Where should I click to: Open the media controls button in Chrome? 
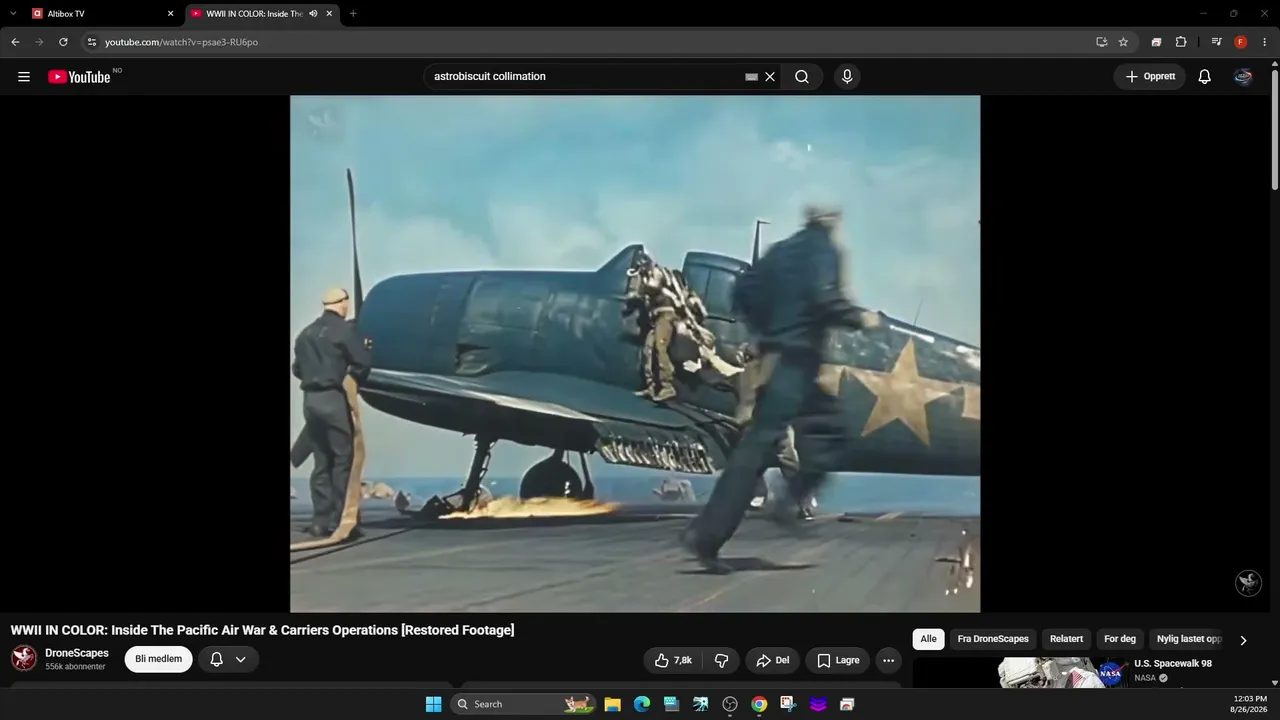click(x=1216, y=42)
